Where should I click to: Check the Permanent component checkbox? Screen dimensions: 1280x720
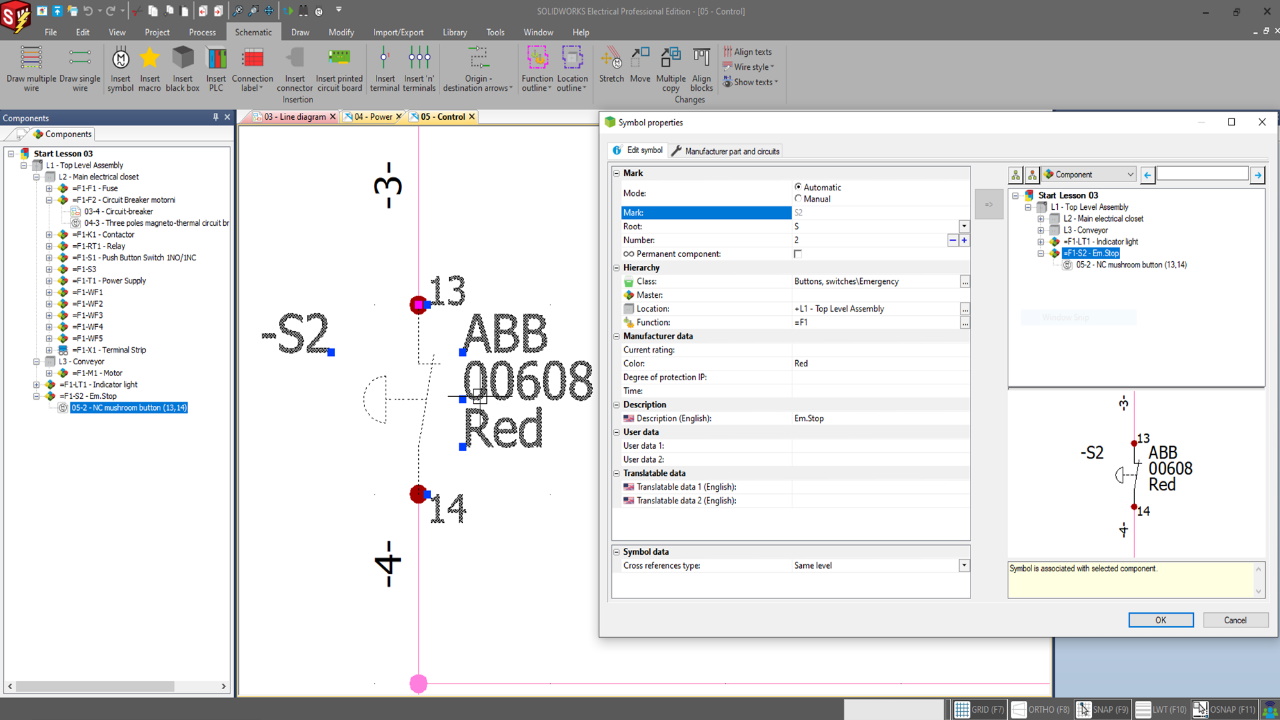tap(798, 254)
